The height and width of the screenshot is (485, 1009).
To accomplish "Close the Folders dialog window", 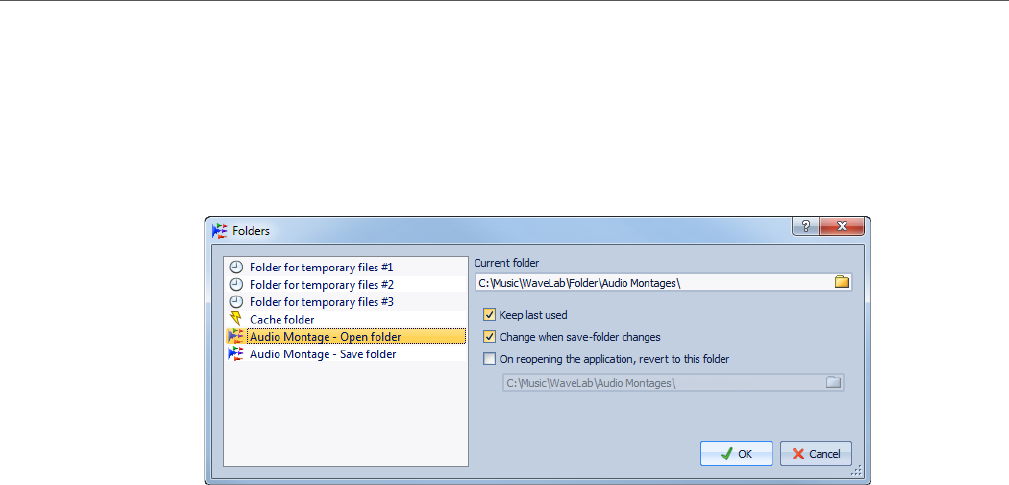I will coord(843,227).
